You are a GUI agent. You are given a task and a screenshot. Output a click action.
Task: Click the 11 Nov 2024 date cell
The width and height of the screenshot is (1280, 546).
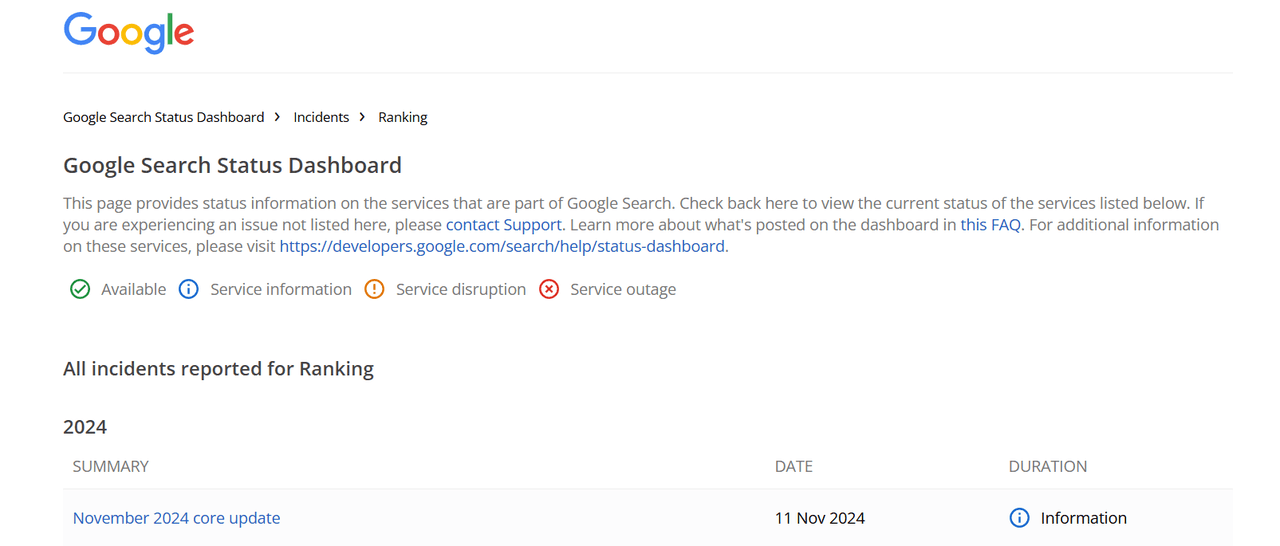(820, 518)
